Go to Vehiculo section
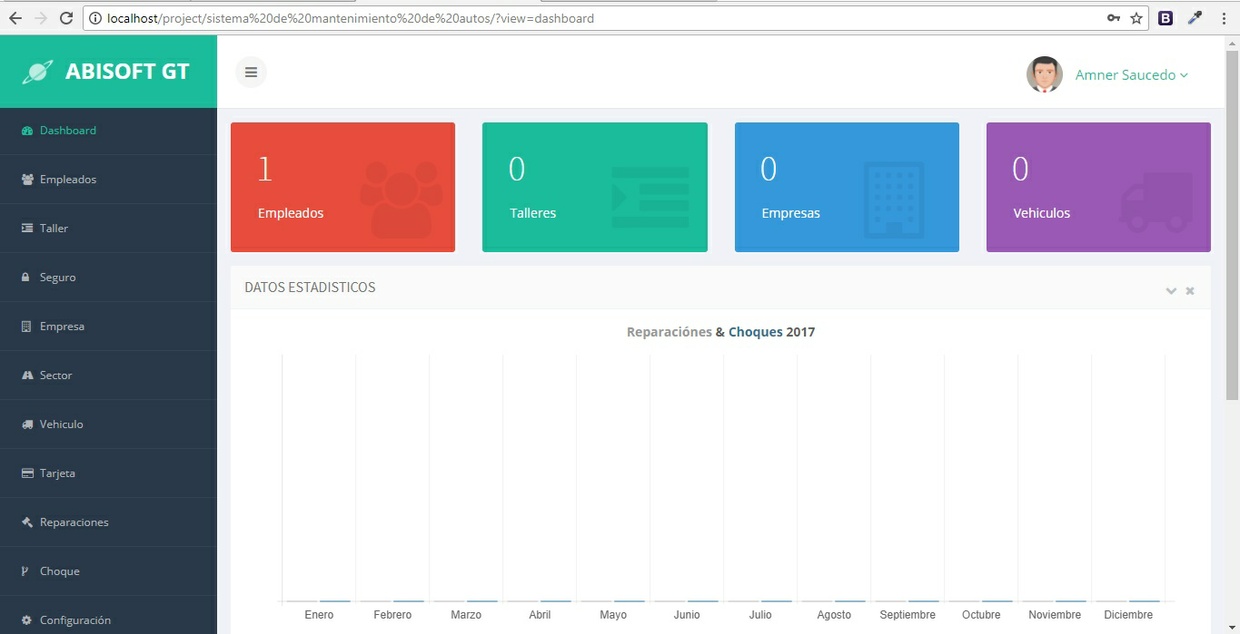Image resolution: width=1240 pixels, height=634 pixels. [108, 425]
